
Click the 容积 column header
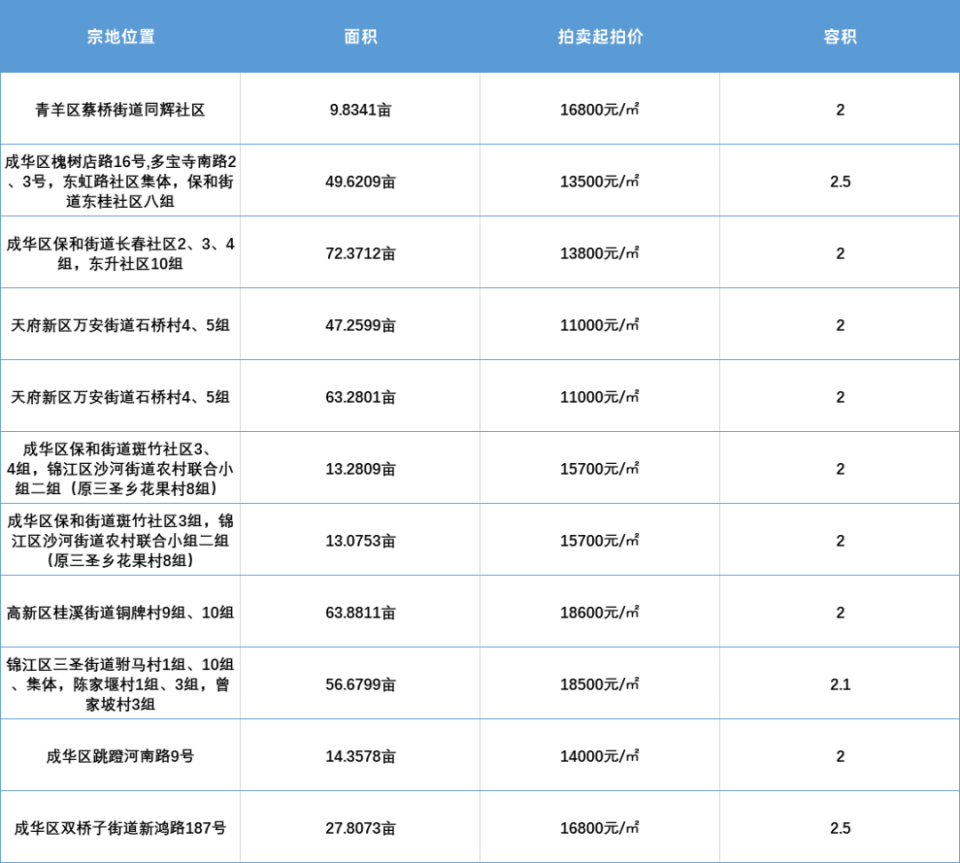[841, 36]
